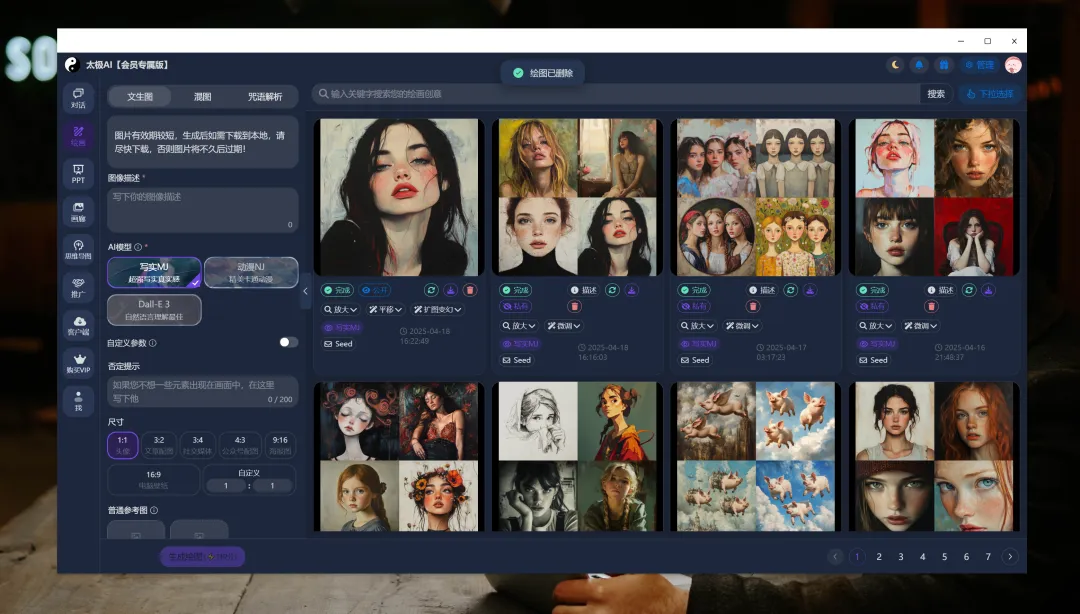Switch to the 文生图 tab
Screen dimensions: 1080x614
click(x=140, y=96)
